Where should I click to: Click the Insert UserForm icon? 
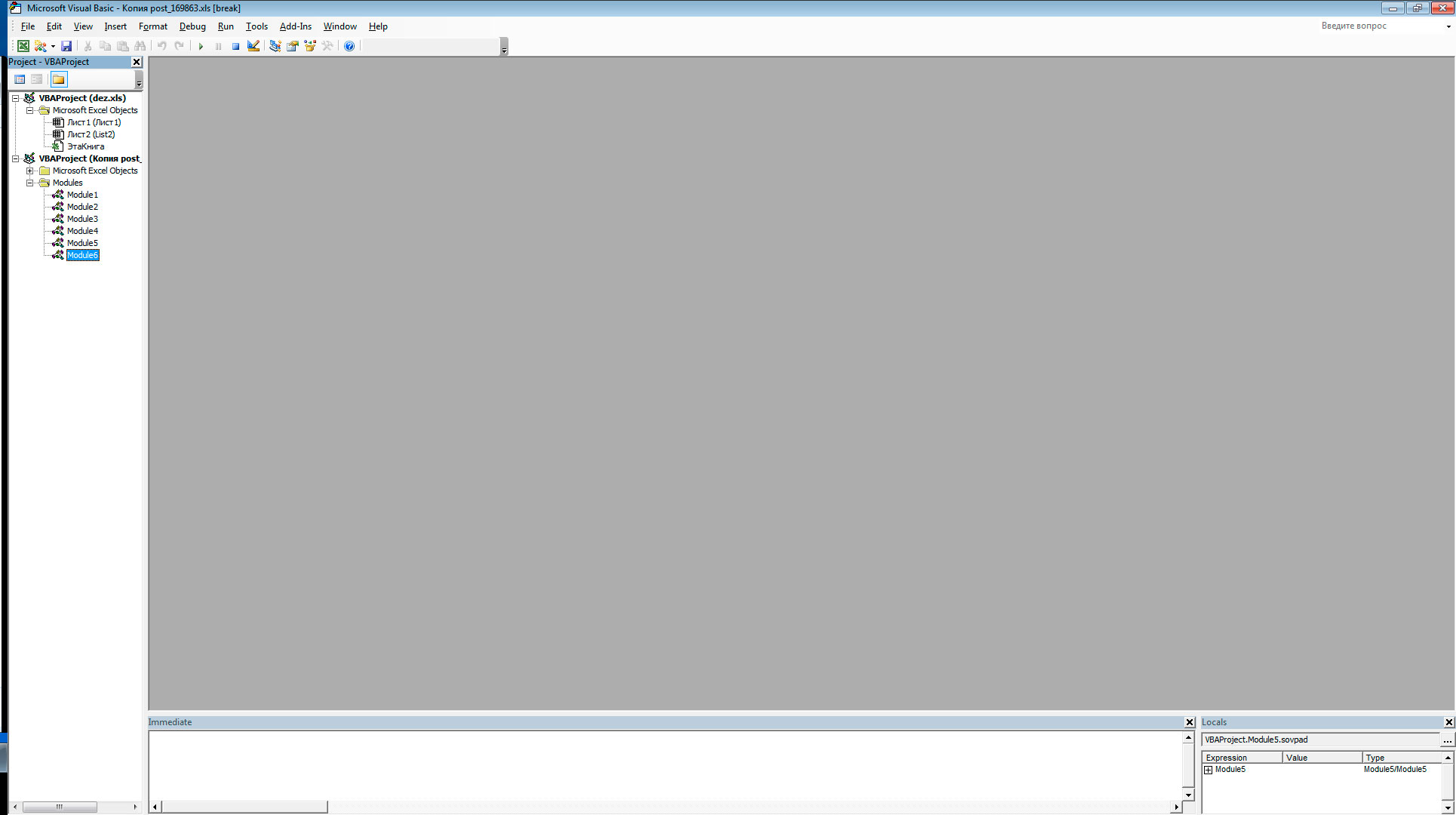[41, 46]
